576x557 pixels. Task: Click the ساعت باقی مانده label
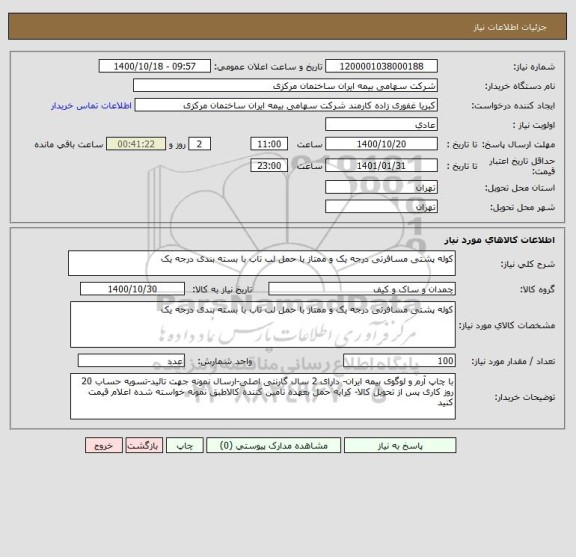pyautogui.click(x=69, y=144)
